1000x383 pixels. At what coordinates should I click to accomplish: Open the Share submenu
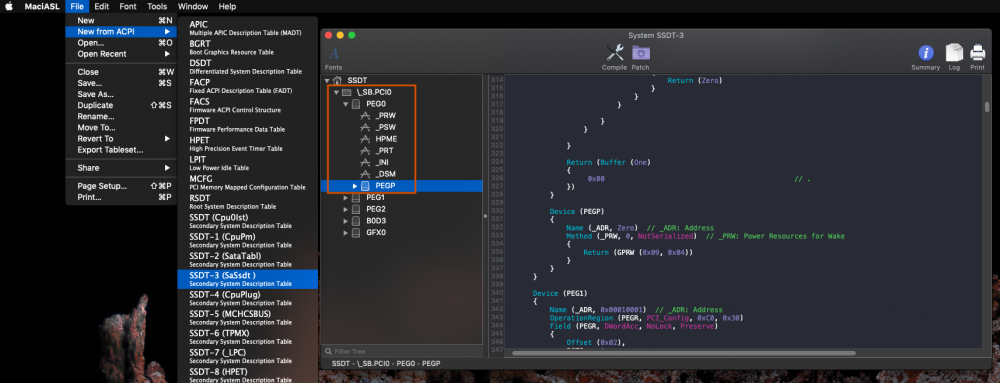click(x=121, y=168)
